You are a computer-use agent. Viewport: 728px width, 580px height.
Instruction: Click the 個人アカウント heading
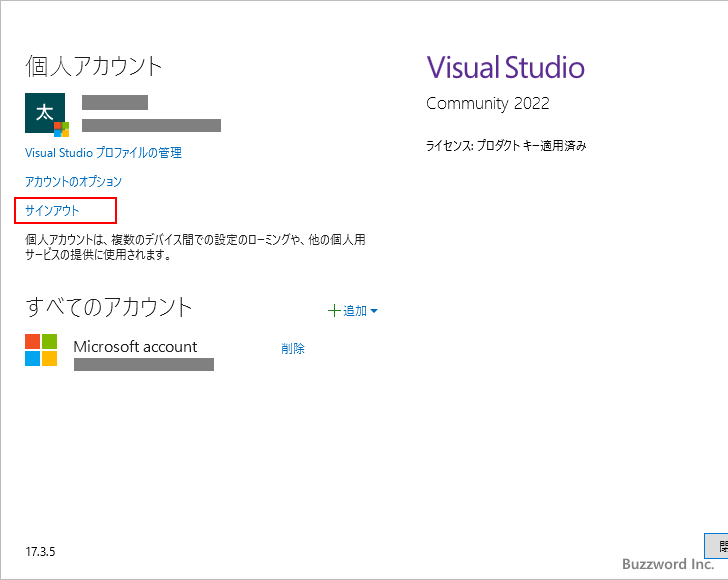click(x=93, y=66)
